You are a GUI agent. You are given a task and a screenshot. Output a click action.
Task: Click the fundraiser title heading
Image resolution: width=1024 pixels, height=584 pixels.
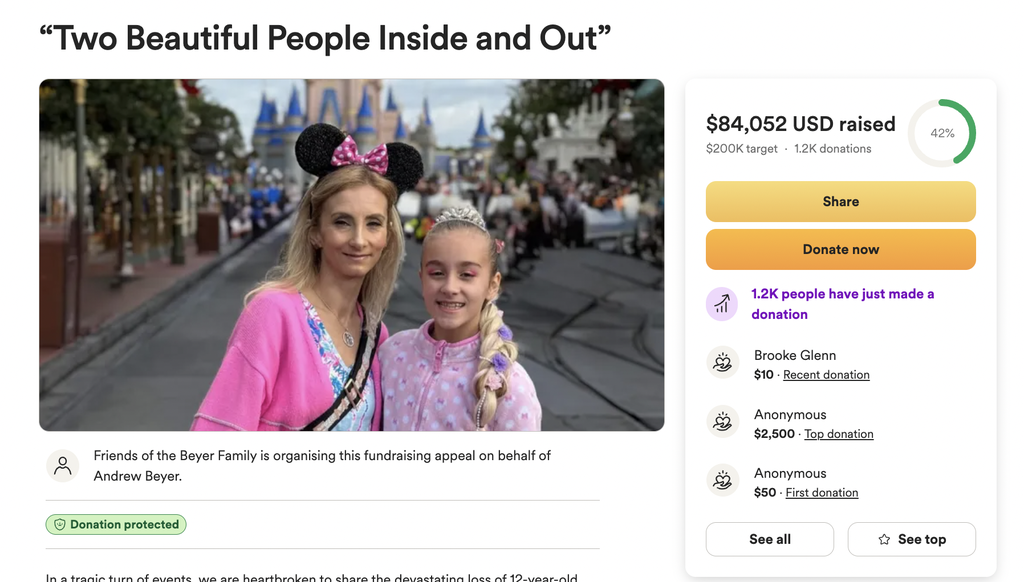[325, 38]
